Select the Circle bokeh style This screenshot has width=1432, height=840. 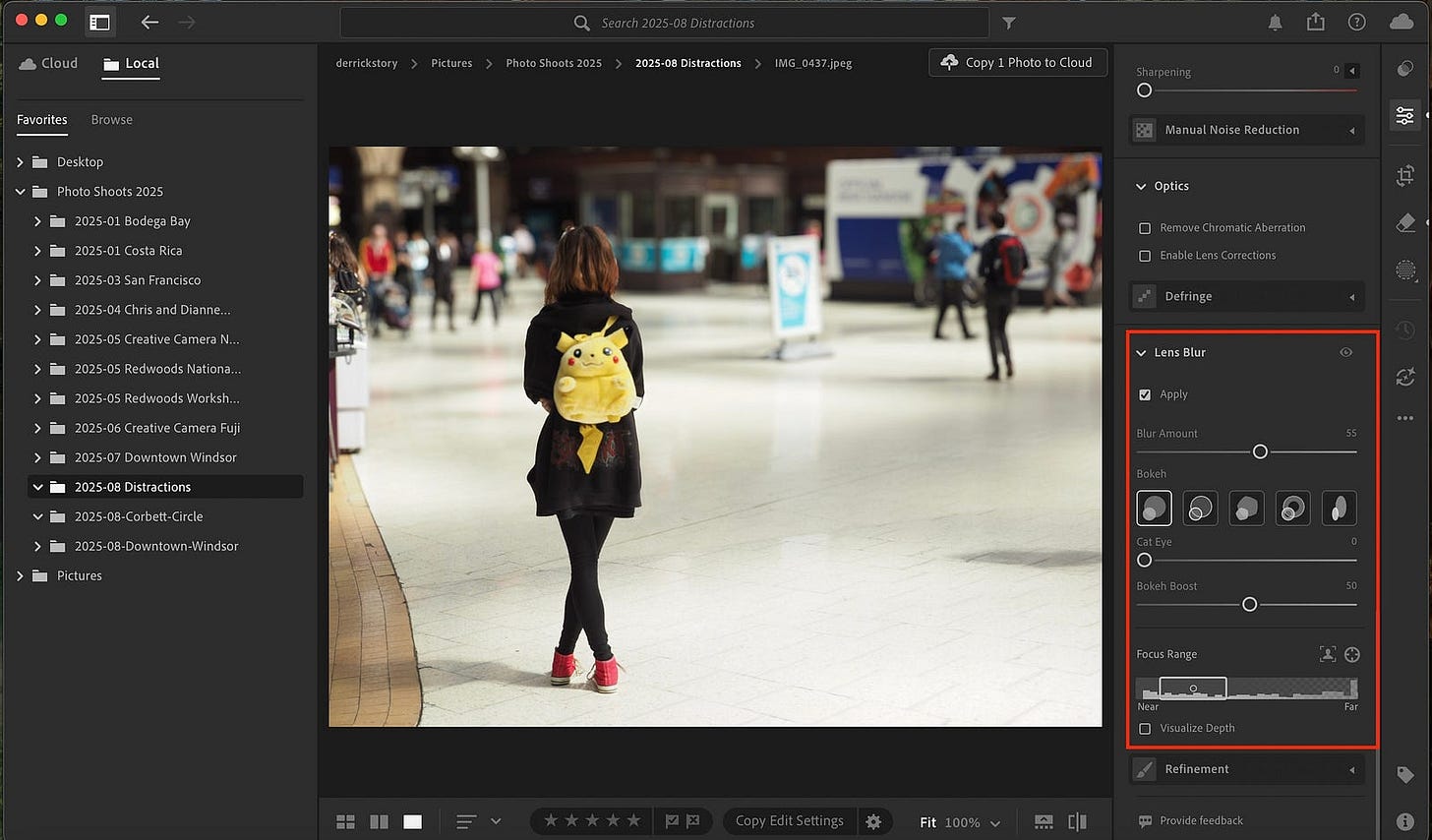(x=1154, y=509)
